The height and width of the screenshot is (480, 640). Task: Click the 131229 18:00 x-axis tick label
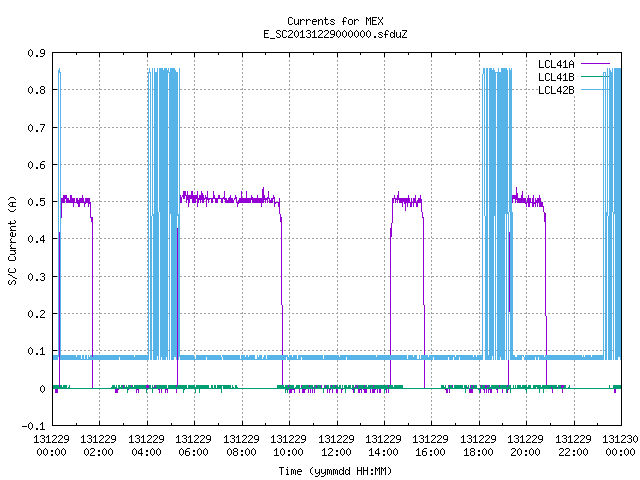tap(478, 446)
